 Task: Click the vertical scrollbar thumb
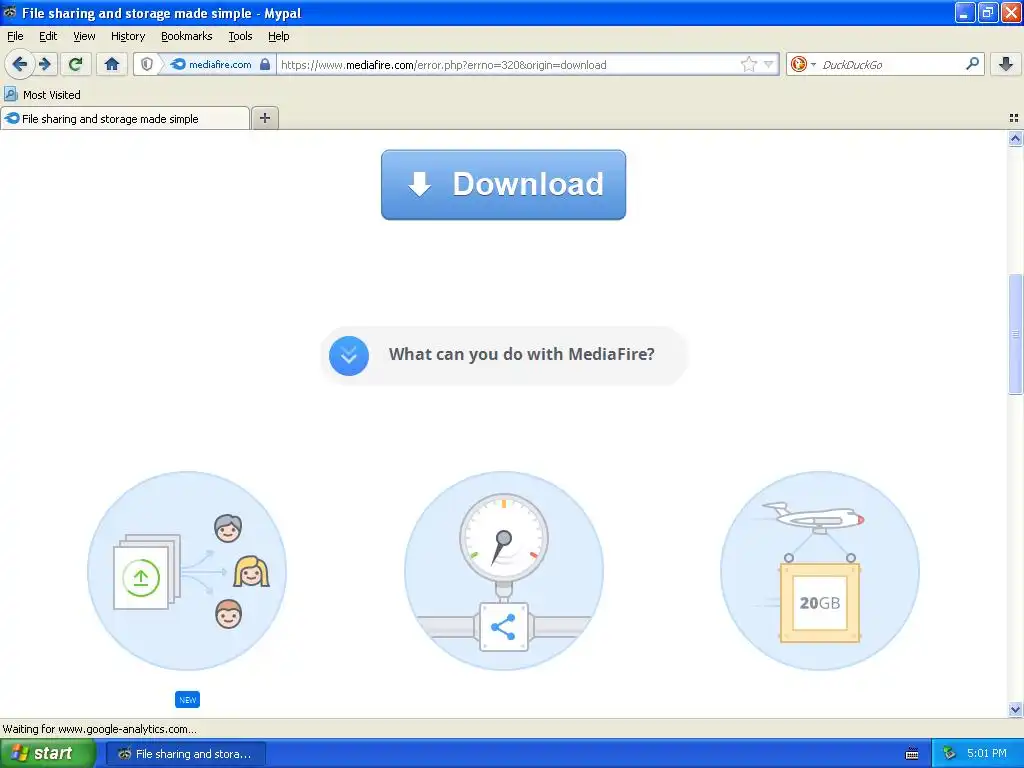pyautogui.click(x=1015, y=334)
